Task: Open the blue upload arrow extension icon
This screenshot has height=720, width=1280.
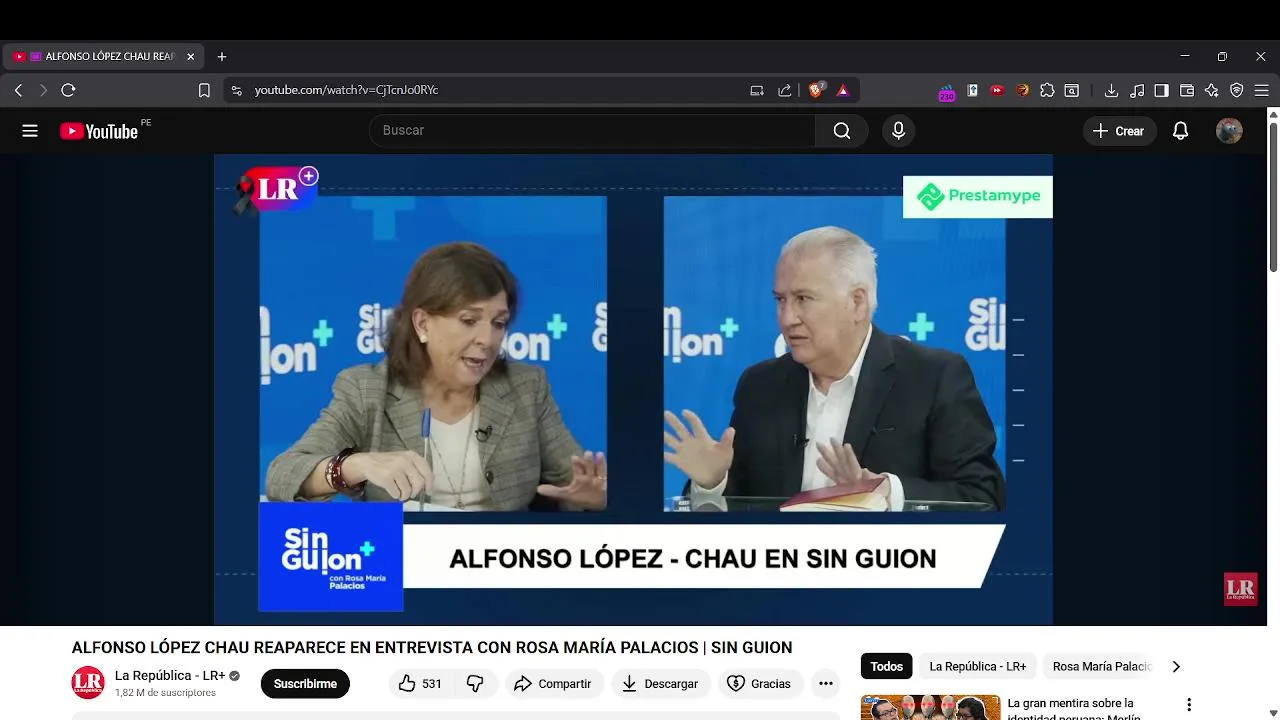Action: [x=972, y=90]
